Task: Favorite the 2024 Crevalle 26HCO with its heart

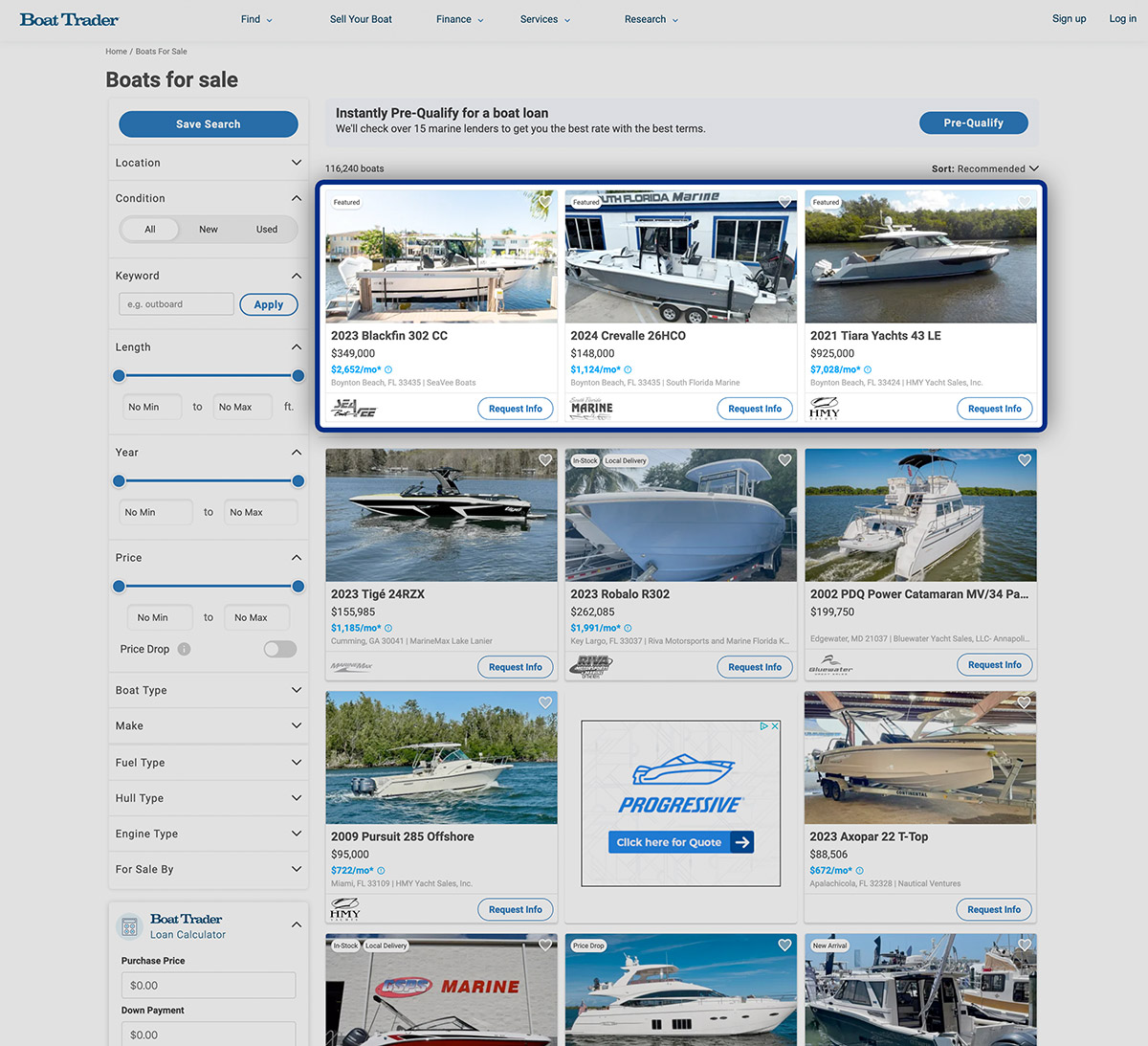Action: (784, 202)
